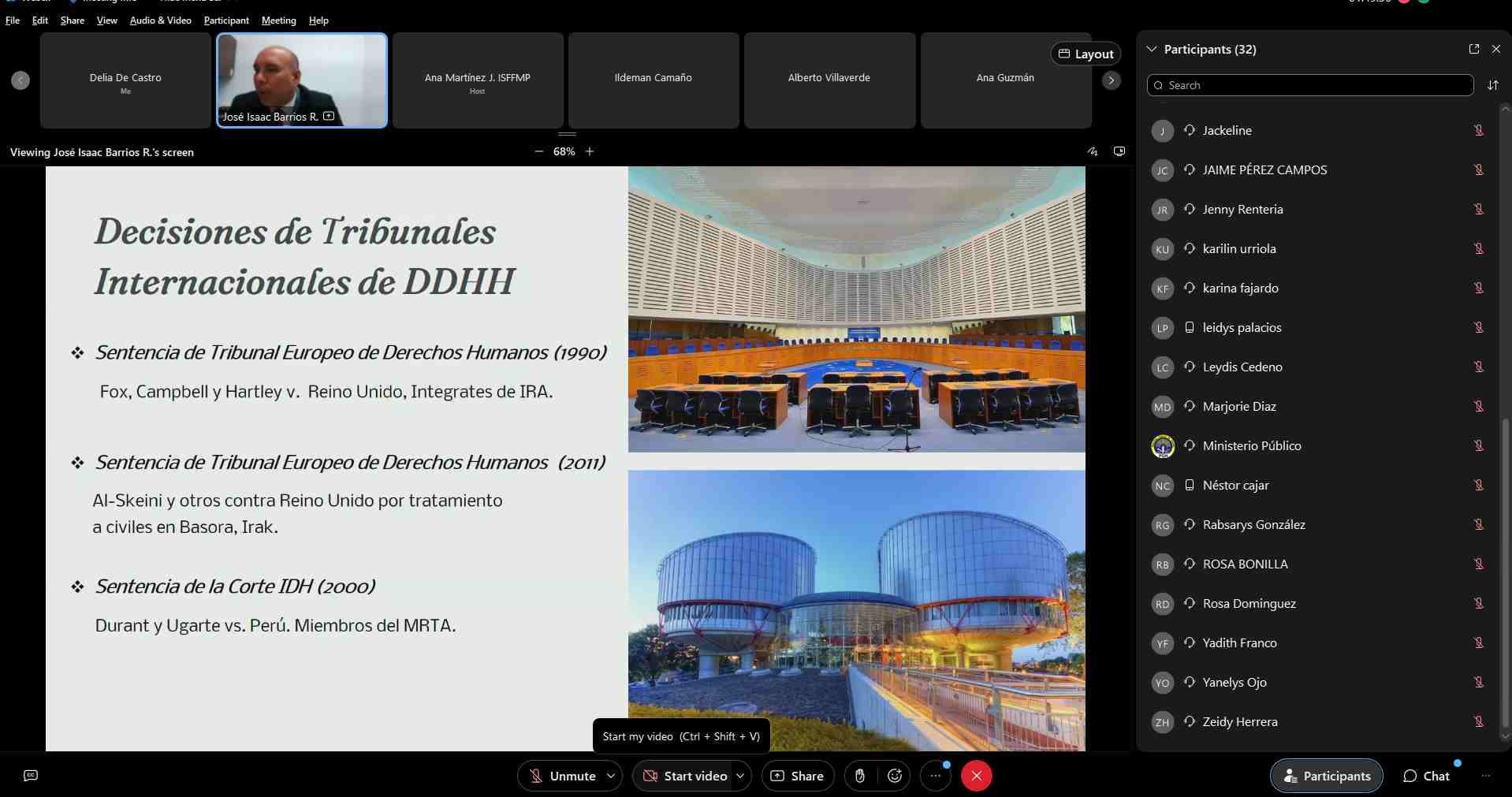Open audio options arrow next to Unmute
Viewport: 1512px width, 797px height.
click(611, 776)
